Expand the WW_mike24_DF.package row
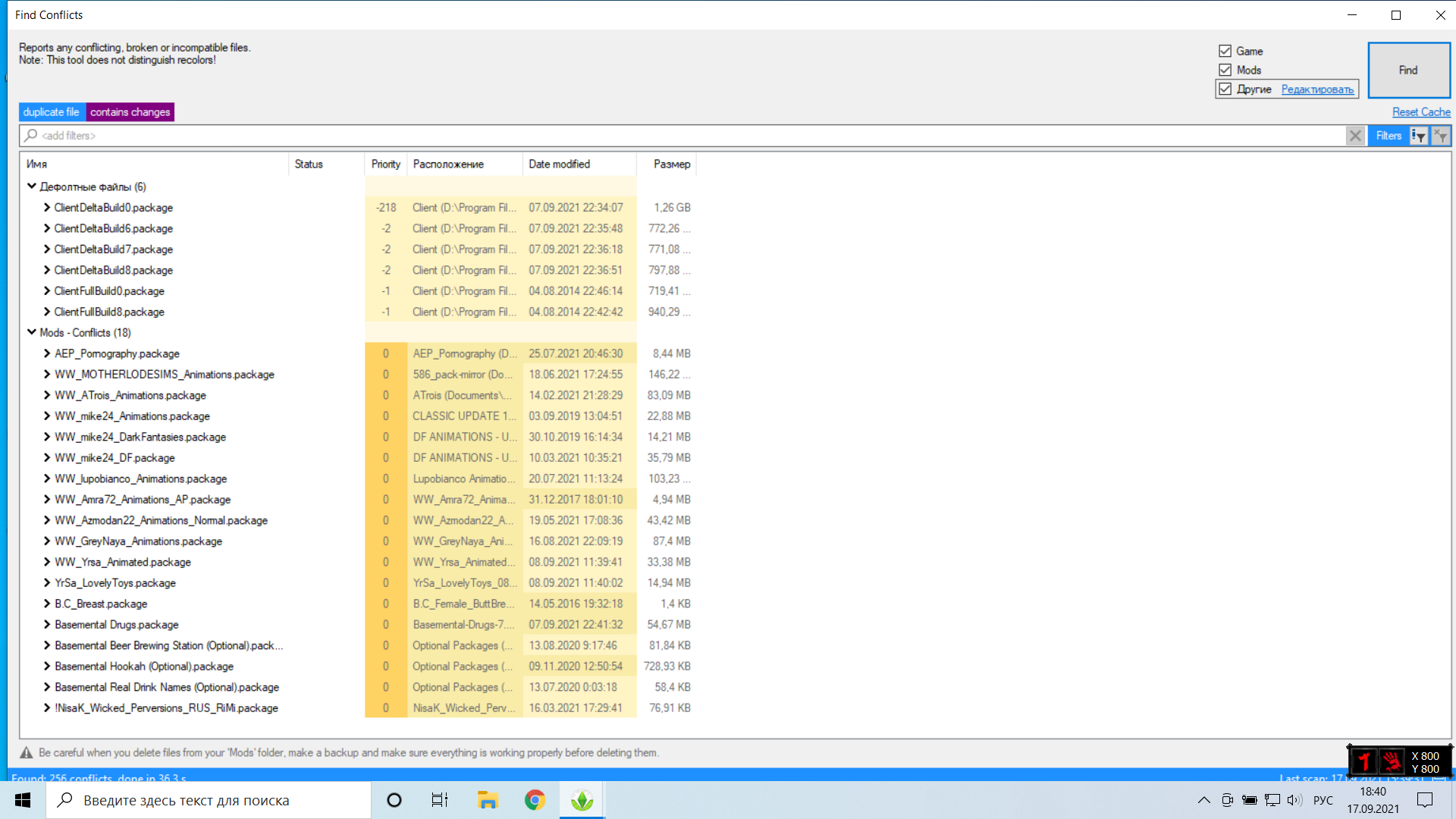Viewport: 1456px width, 819px height. [47, 457]
